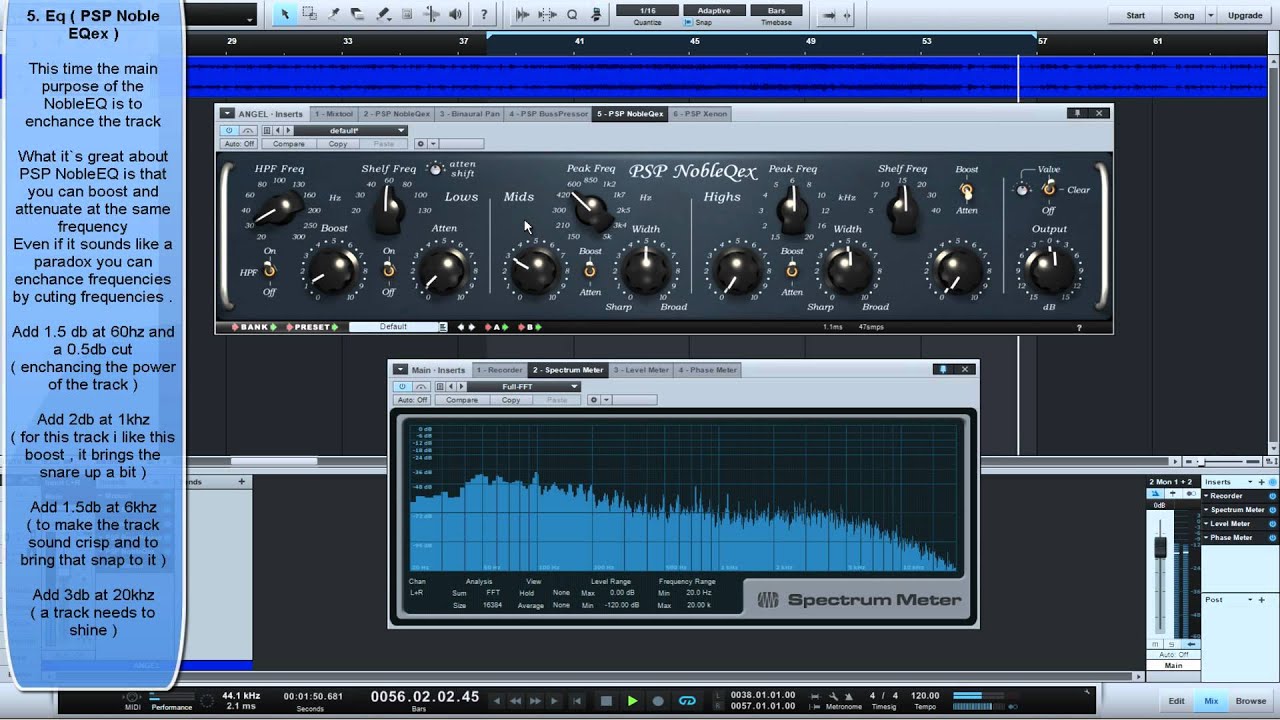Toggle Spectrum Meter plugin power button

(x=403, y=386)
